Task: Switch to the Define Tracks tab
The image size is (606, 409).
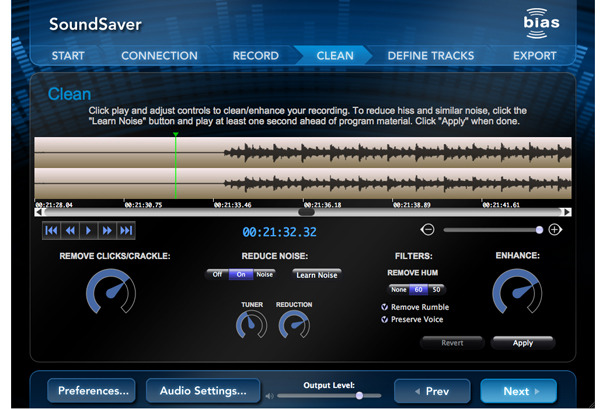Action: coord(430,56)
